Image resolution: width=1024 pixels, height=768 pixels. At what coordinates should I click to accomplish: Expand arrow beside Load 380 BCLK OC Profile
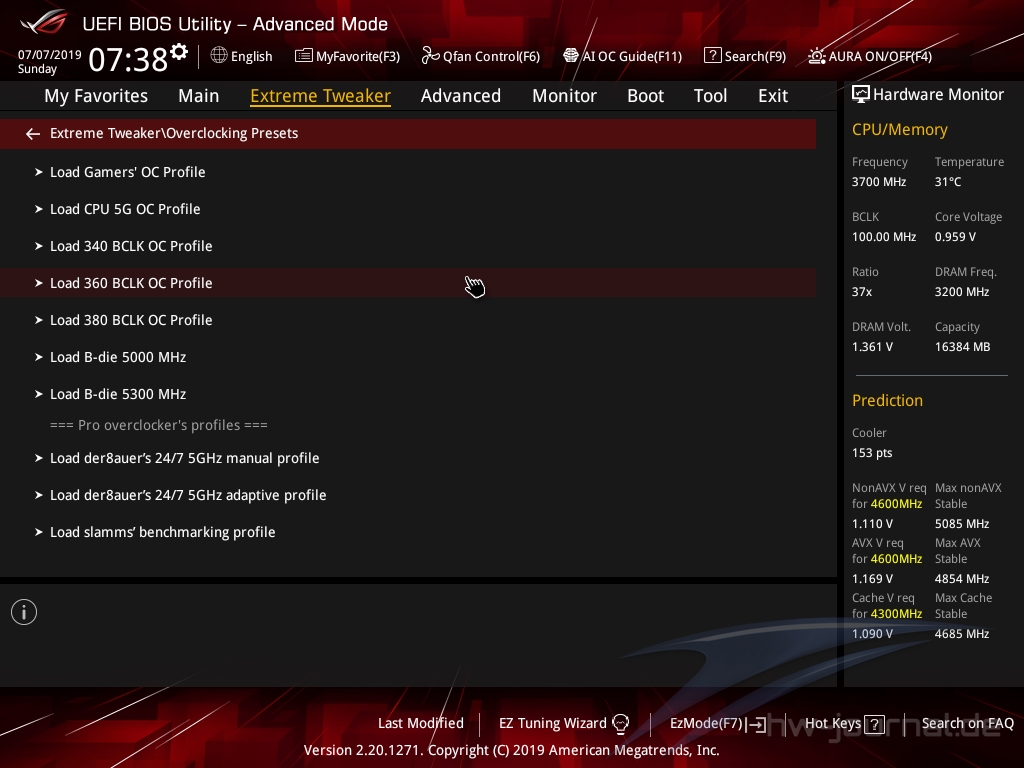39,320
